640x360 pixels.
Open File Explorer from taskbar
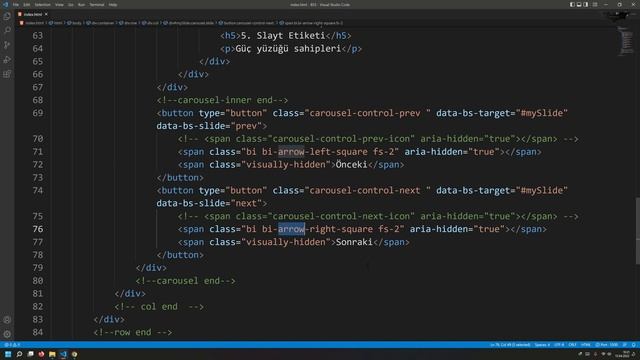[x=52, y=354]
